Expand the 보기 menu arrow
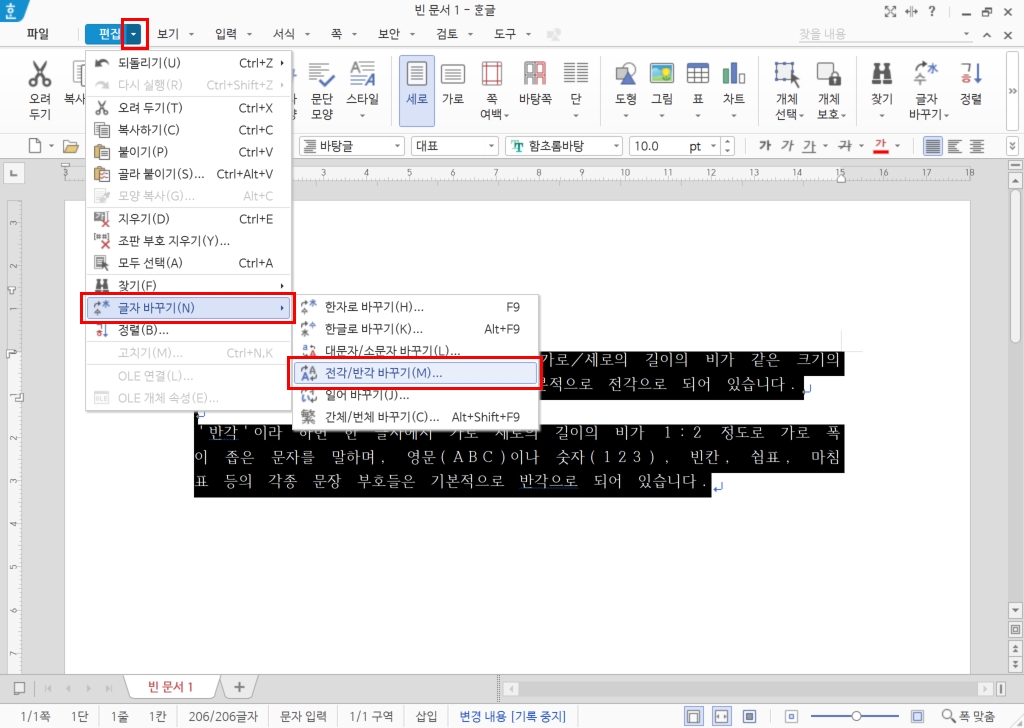The image size is (1024, 728). point(191,34)
